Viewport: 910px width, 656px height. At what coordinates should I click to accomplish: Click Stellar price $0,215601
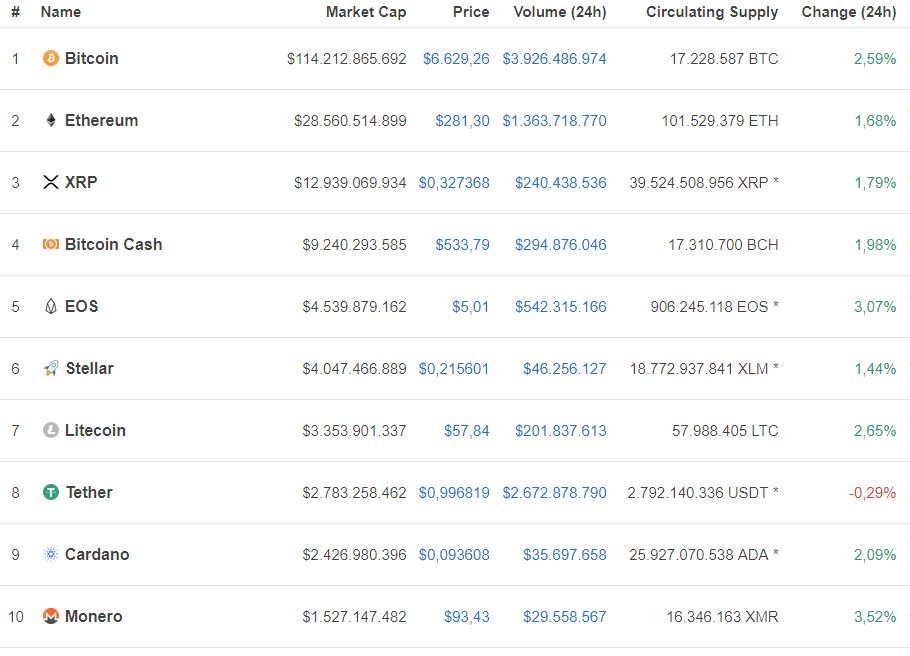[x=454, y=369]
